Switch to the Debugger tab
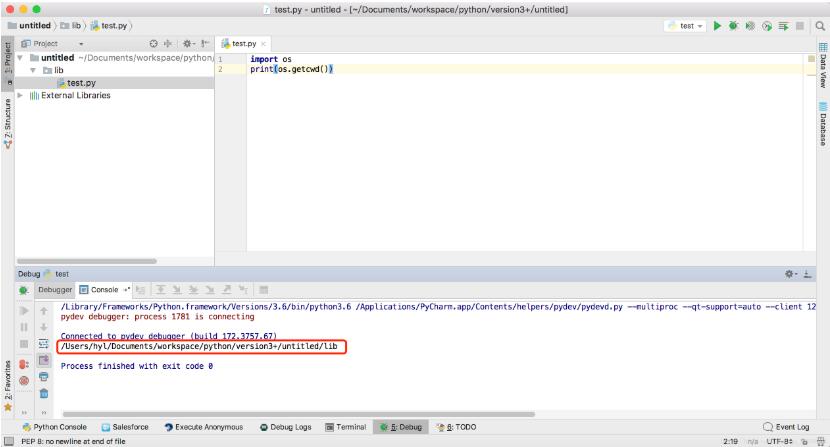Viewport: 830px width, 447px height. 55,290
